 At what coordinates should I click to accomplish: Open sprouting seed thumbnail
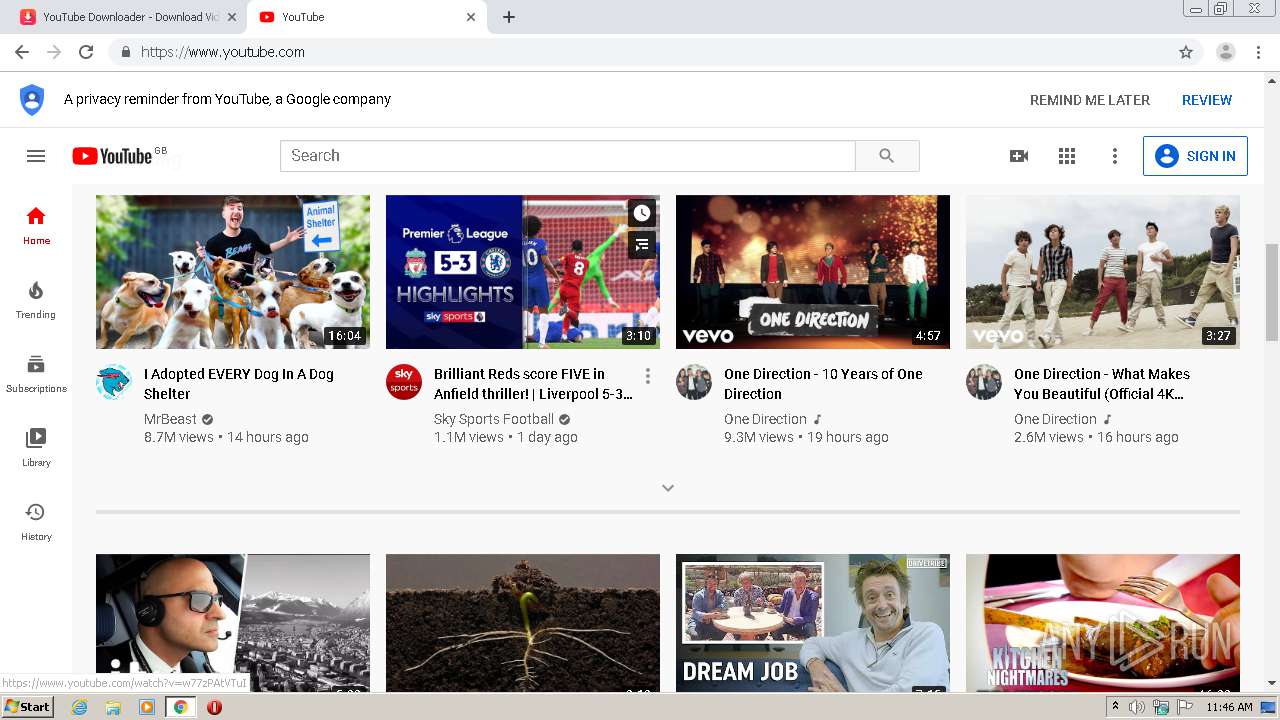coord(523,622)
